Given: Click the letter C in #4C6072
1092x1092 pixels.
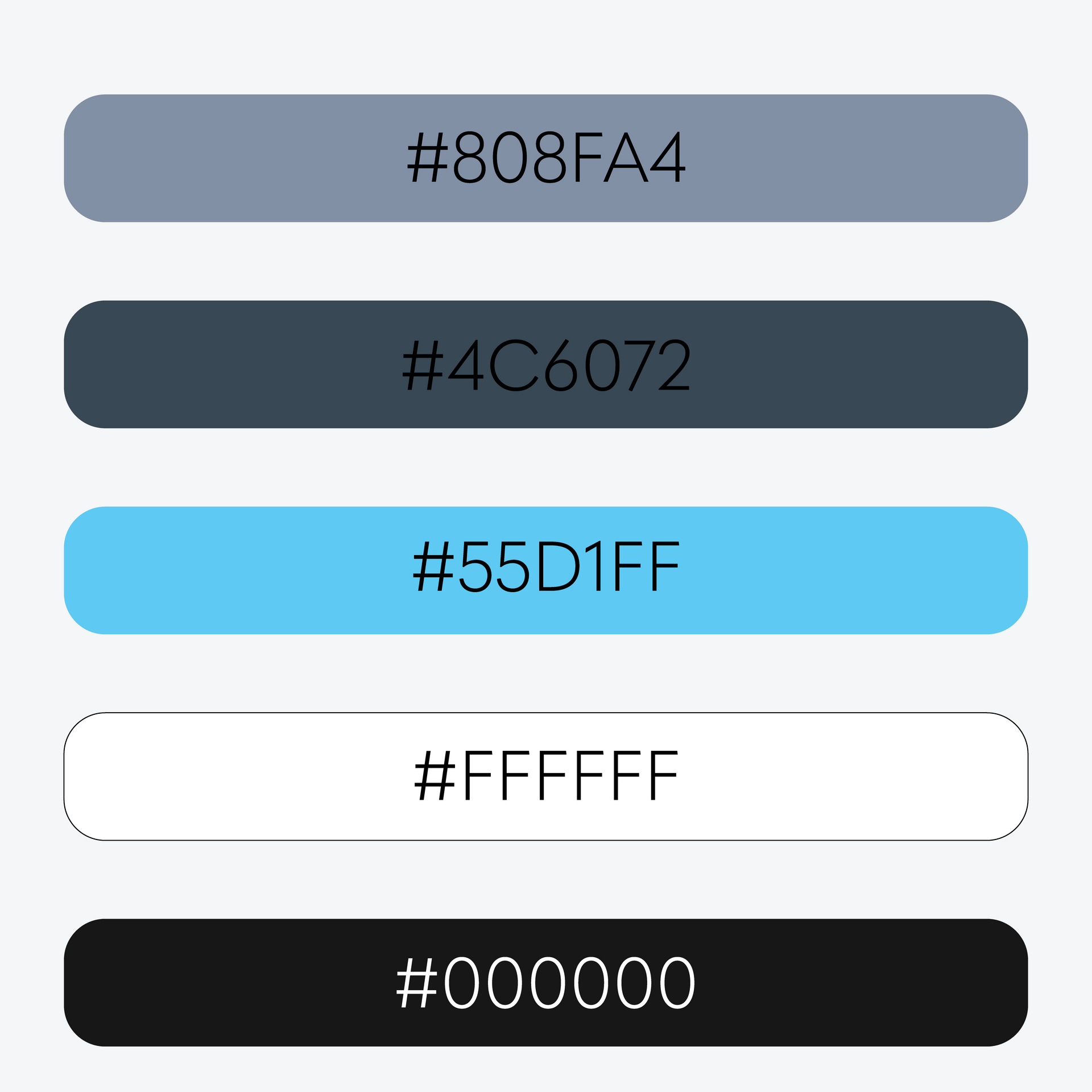Looking at the screenshot, I should [x=514, y=365].
